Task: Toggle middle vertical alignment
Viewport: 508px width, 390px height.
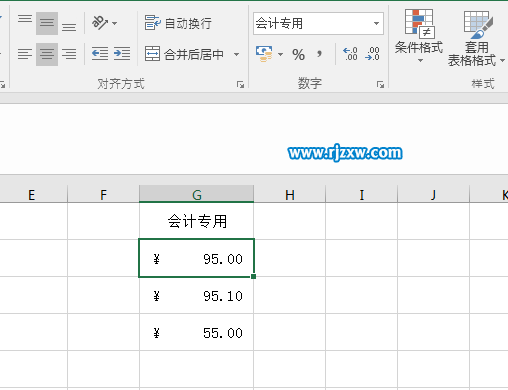Action: 47,23
